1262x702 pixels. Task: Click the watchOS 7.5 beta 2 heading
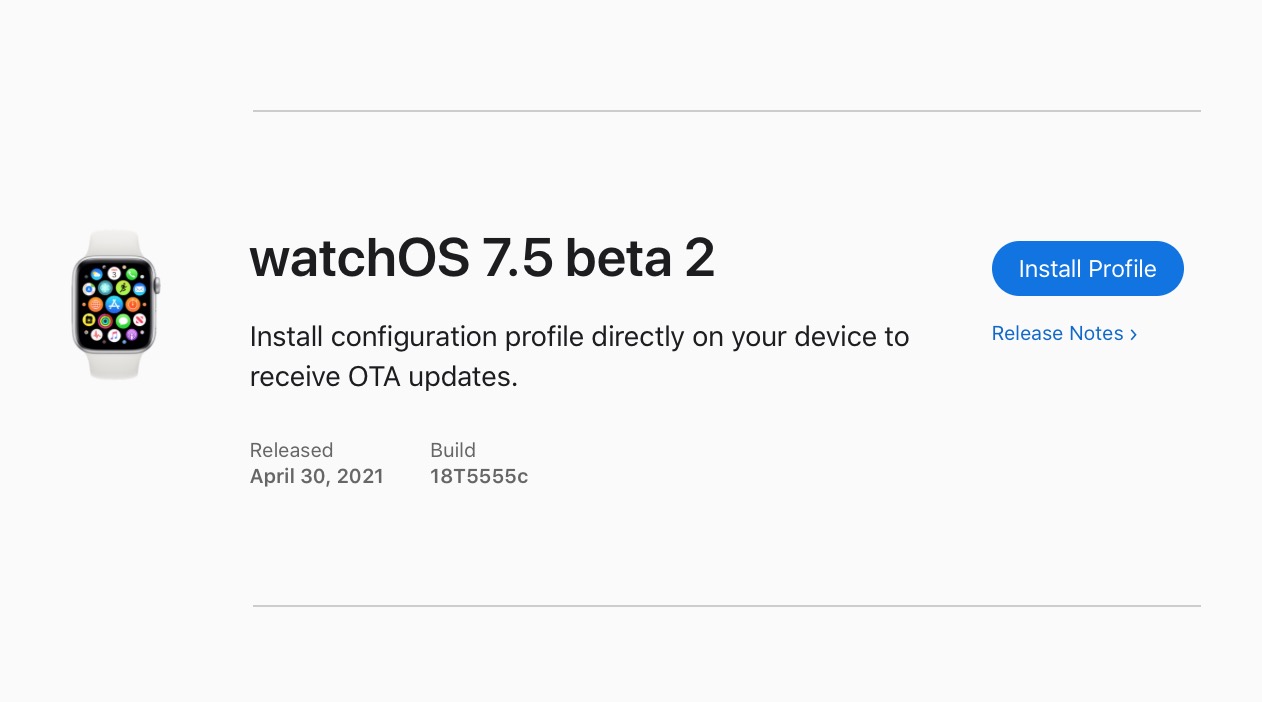[x=481, y=259]
